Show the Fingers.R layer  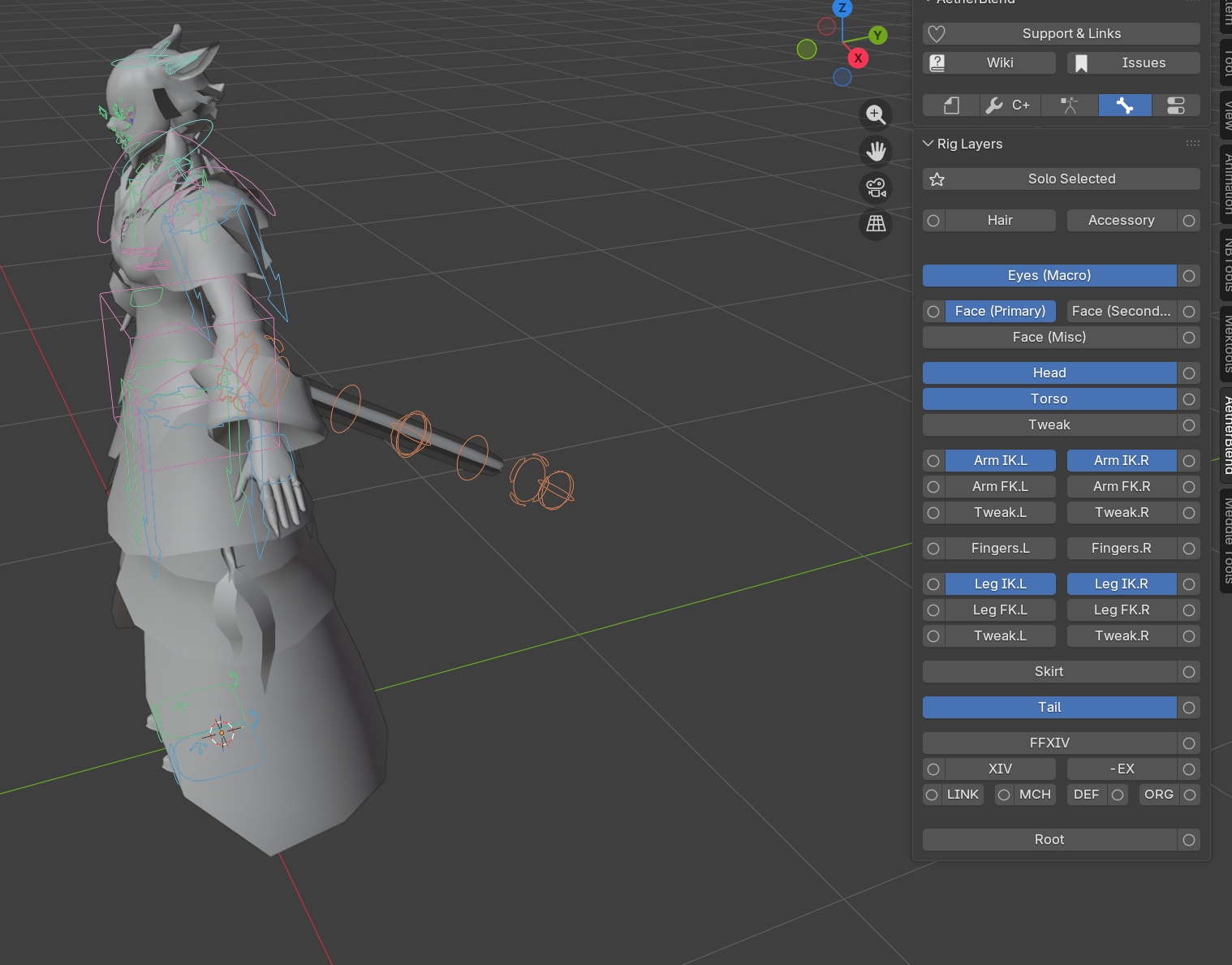(1122, 549)
